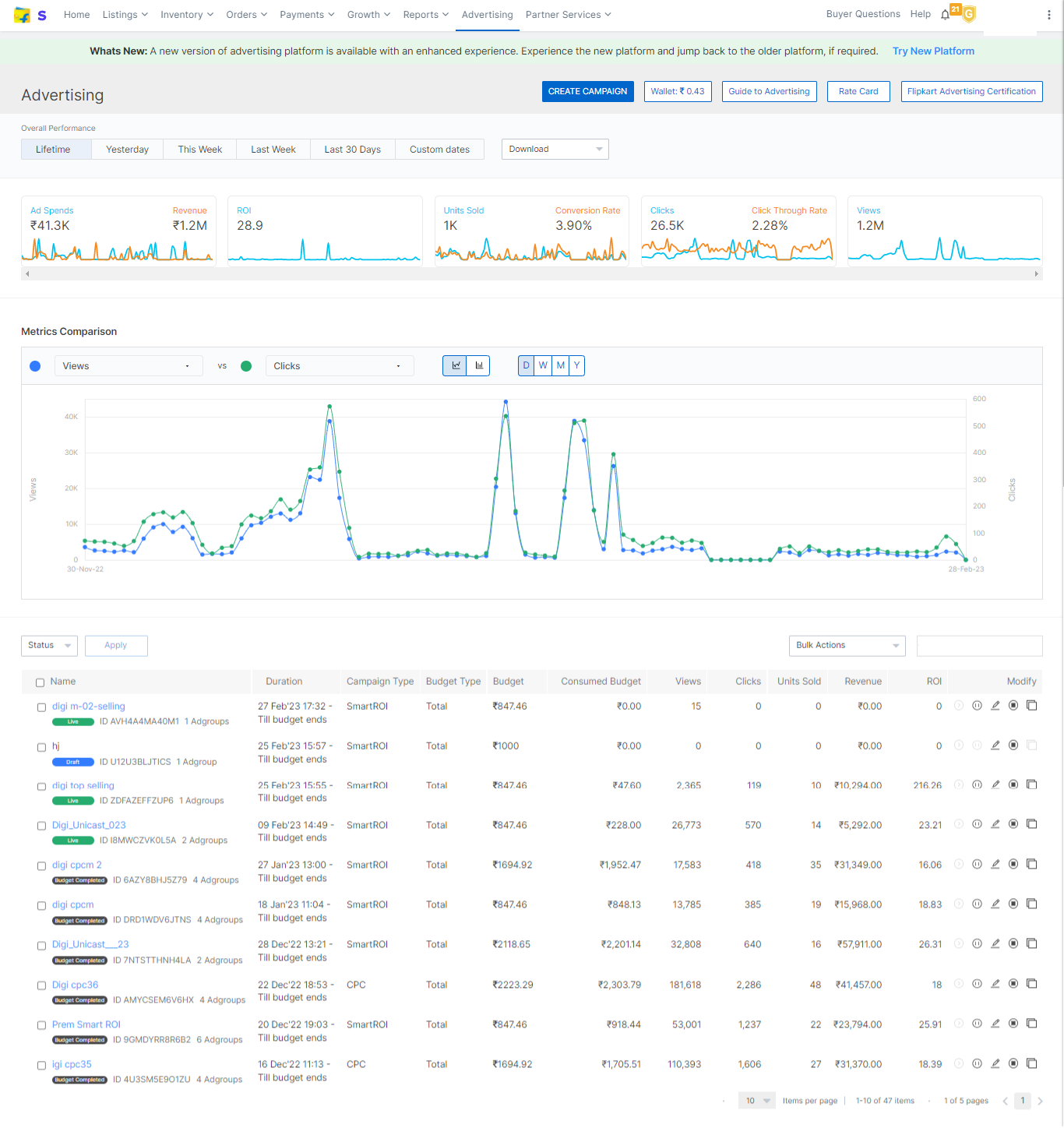
Task: Select the Last 30 Days tab
Action: click(x=353, y=150)
